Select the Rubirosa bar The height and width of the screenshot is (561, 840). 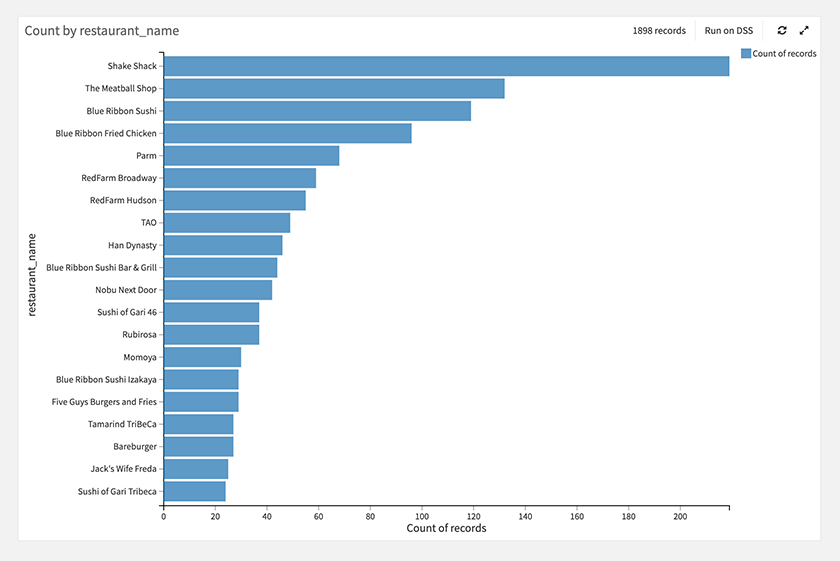[x=212, y=335]
